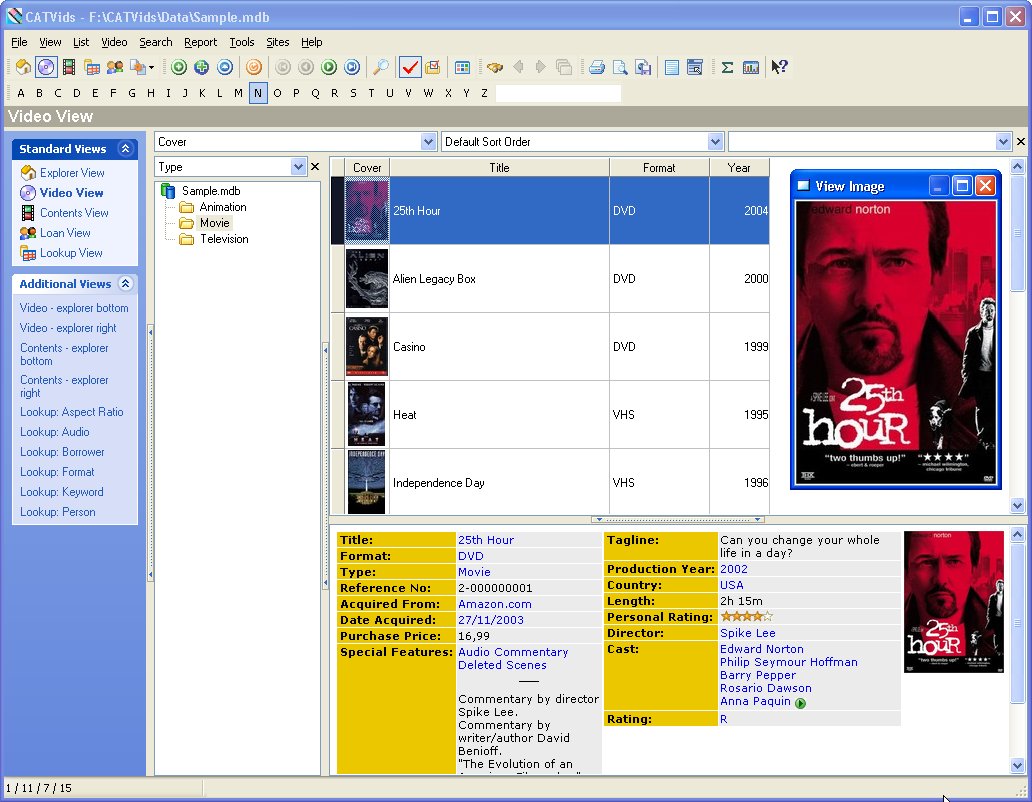This screenshot has width=1032, height=802.
Task: Open the Lookup View toolbar icon
Action: pos(91,67)
